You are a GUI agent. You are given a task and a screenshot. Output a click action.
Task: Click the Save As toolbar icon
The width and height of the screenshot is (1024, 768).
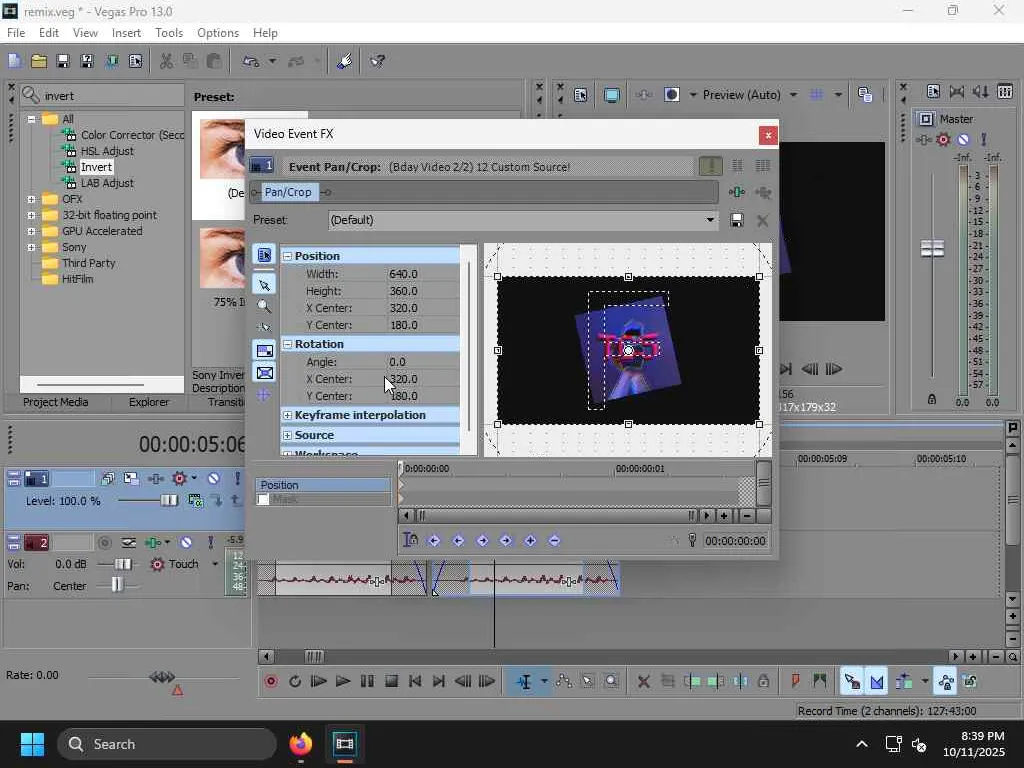click(x=87, y=61)
